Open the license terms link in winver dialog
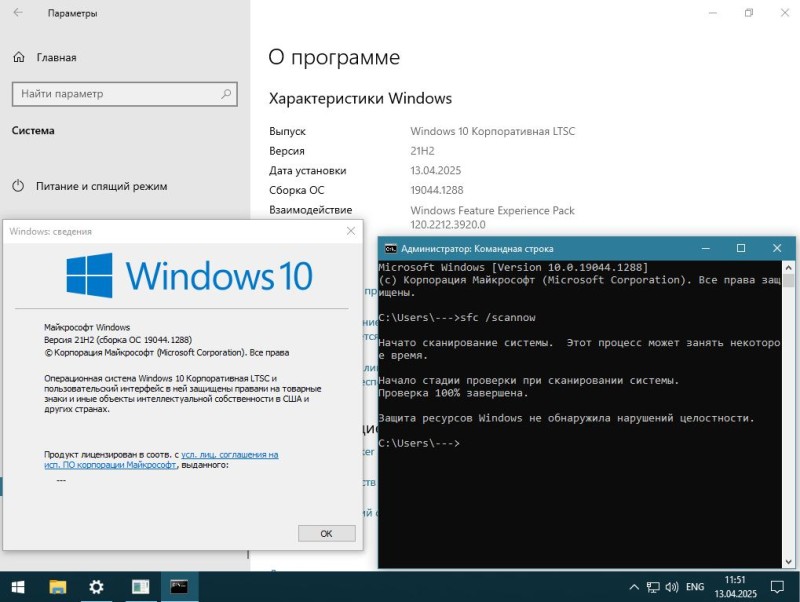The image size is (800, 602). pyautogui.click(x=161, y=460)
